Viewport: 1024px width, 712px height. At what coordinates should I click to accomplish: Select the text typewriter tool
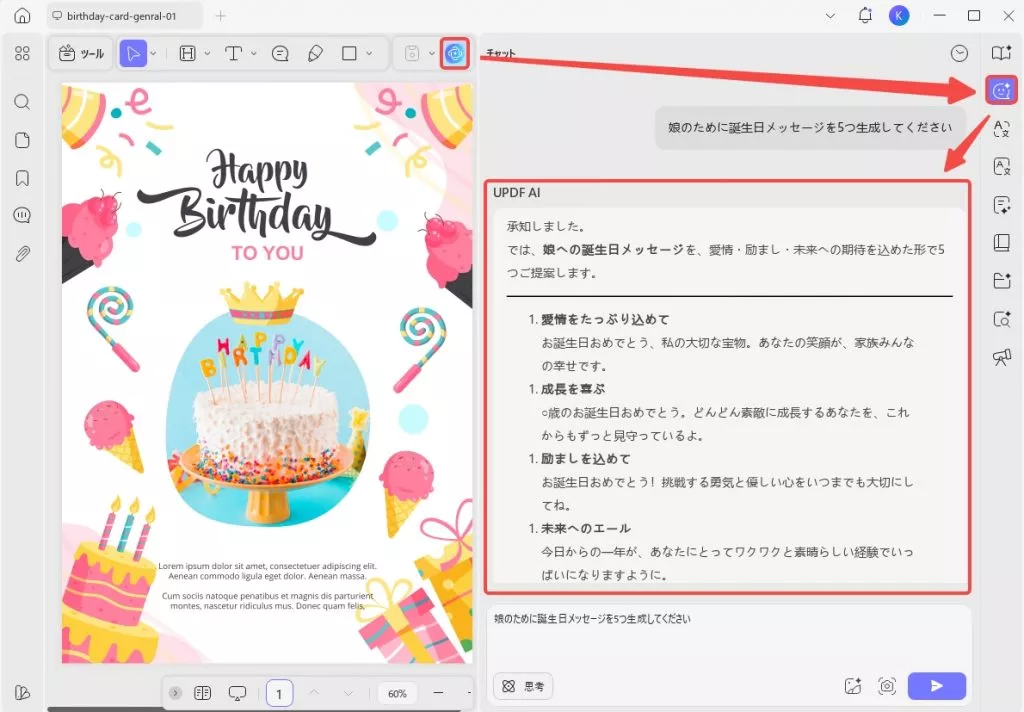pyautogui.click(x=234, y=54)
